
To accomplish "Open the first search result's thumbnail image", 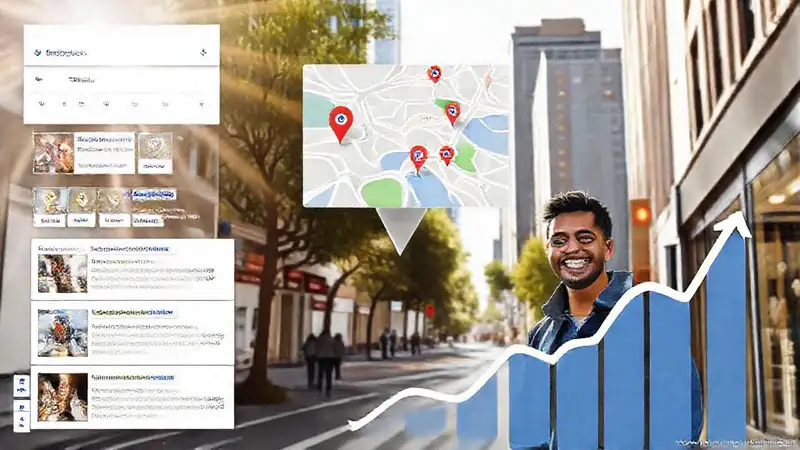I will (62, 273).
